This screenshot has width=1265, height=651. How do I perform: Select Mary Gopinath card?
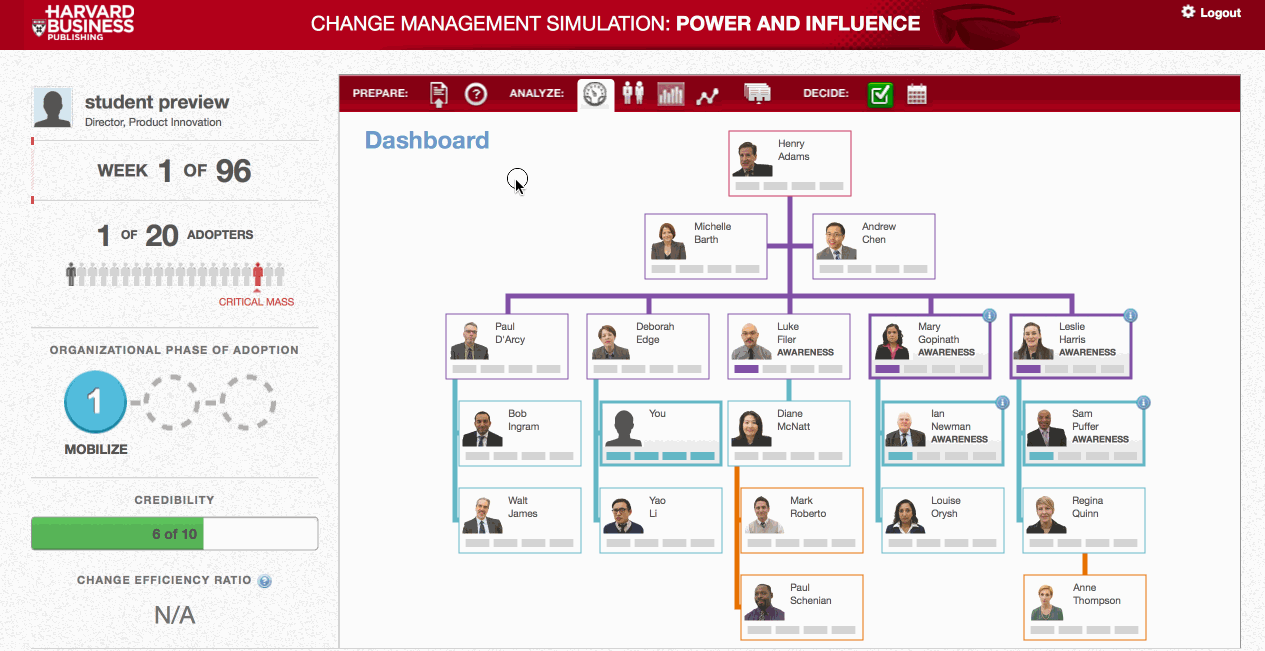pyautogui.click(x=930, y=347)
